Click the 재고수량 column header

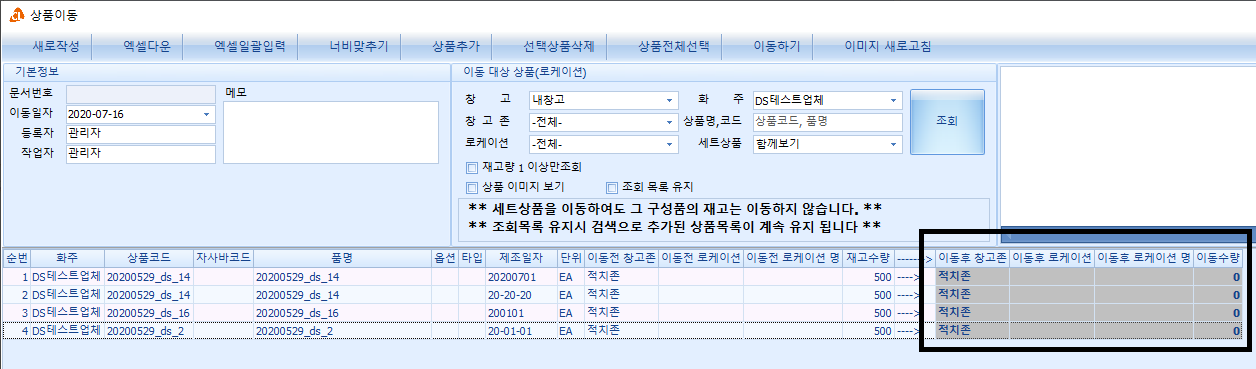pyautogui.click(x=867, y=257)
